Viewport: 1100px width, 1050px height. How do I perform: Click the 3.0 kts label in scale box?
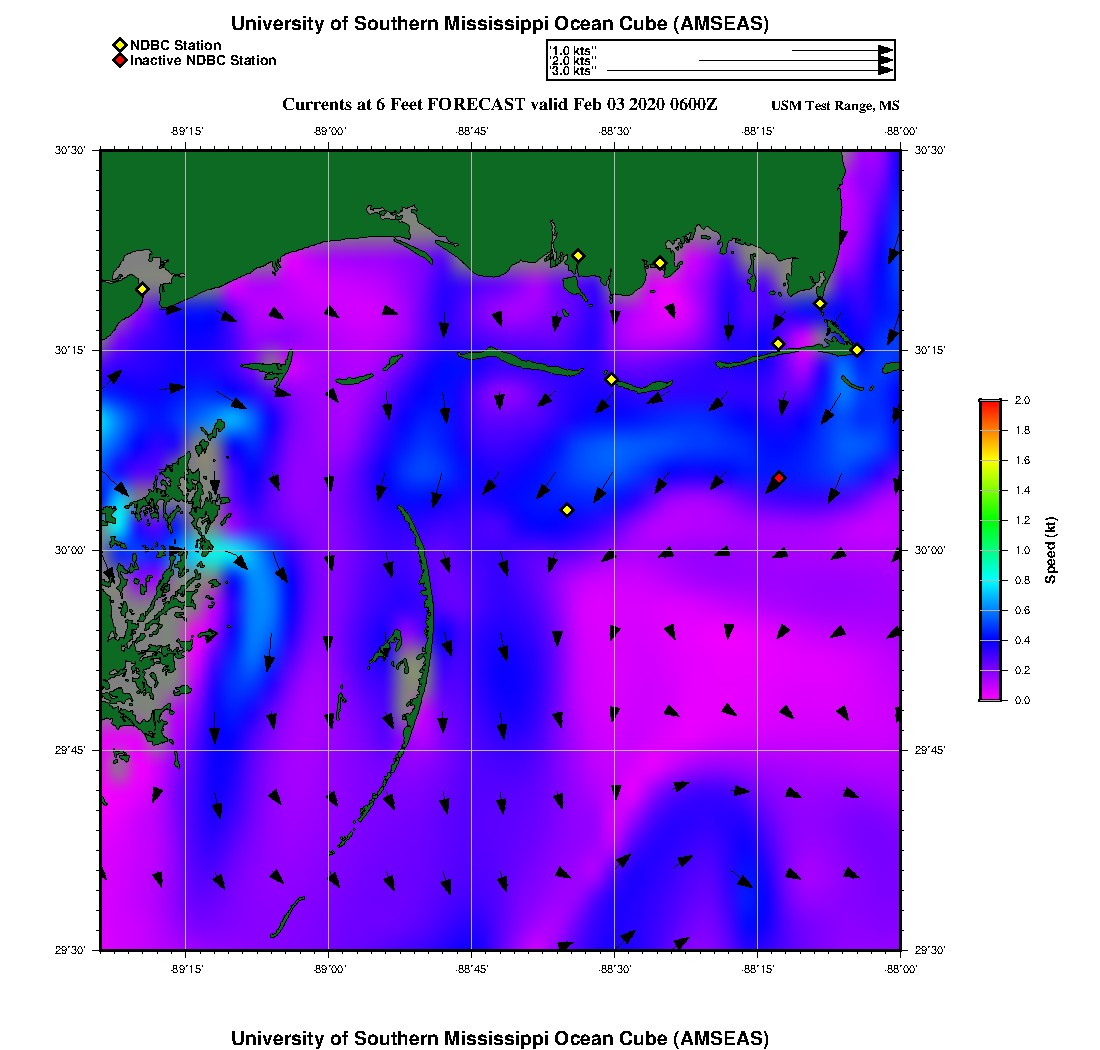point(573,71)
